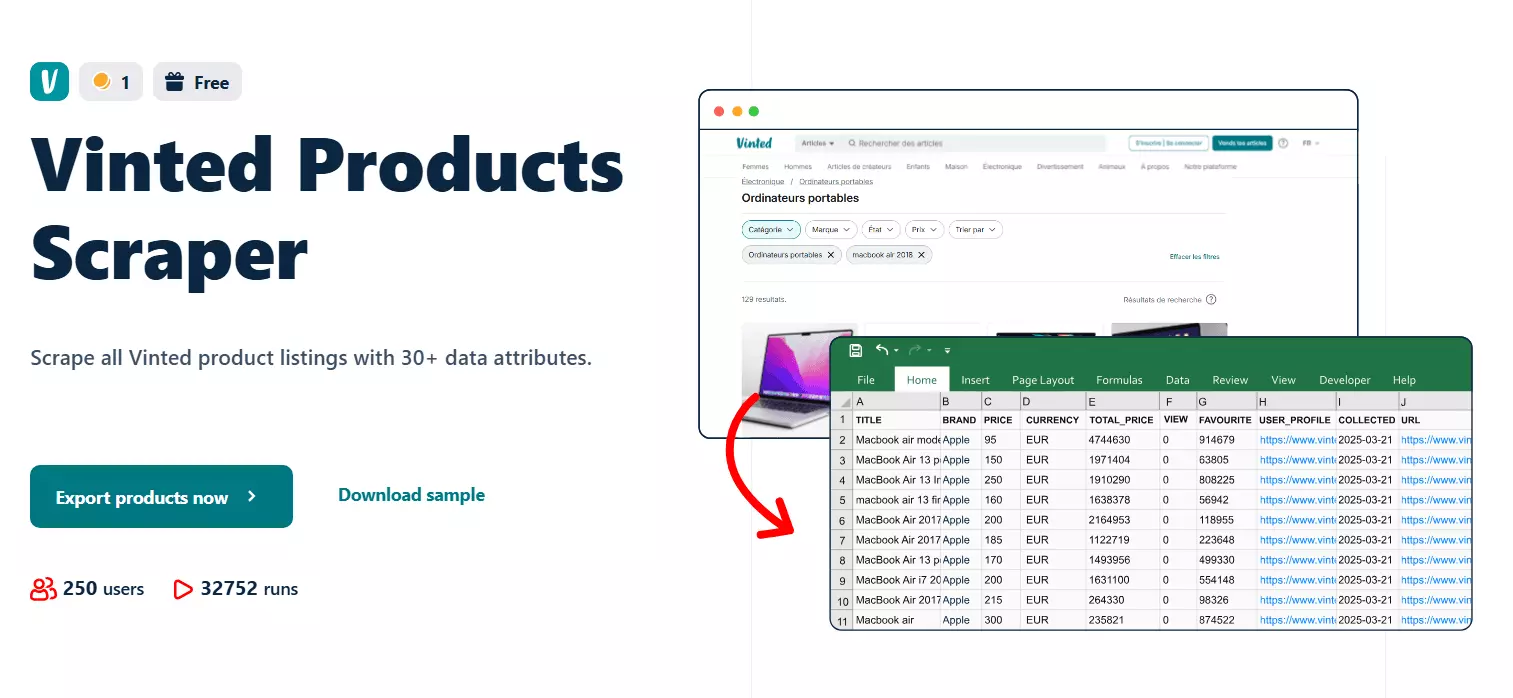Click the gift icon on Free badge
This screenshot has width=1513, height=698.
point(174,82)
